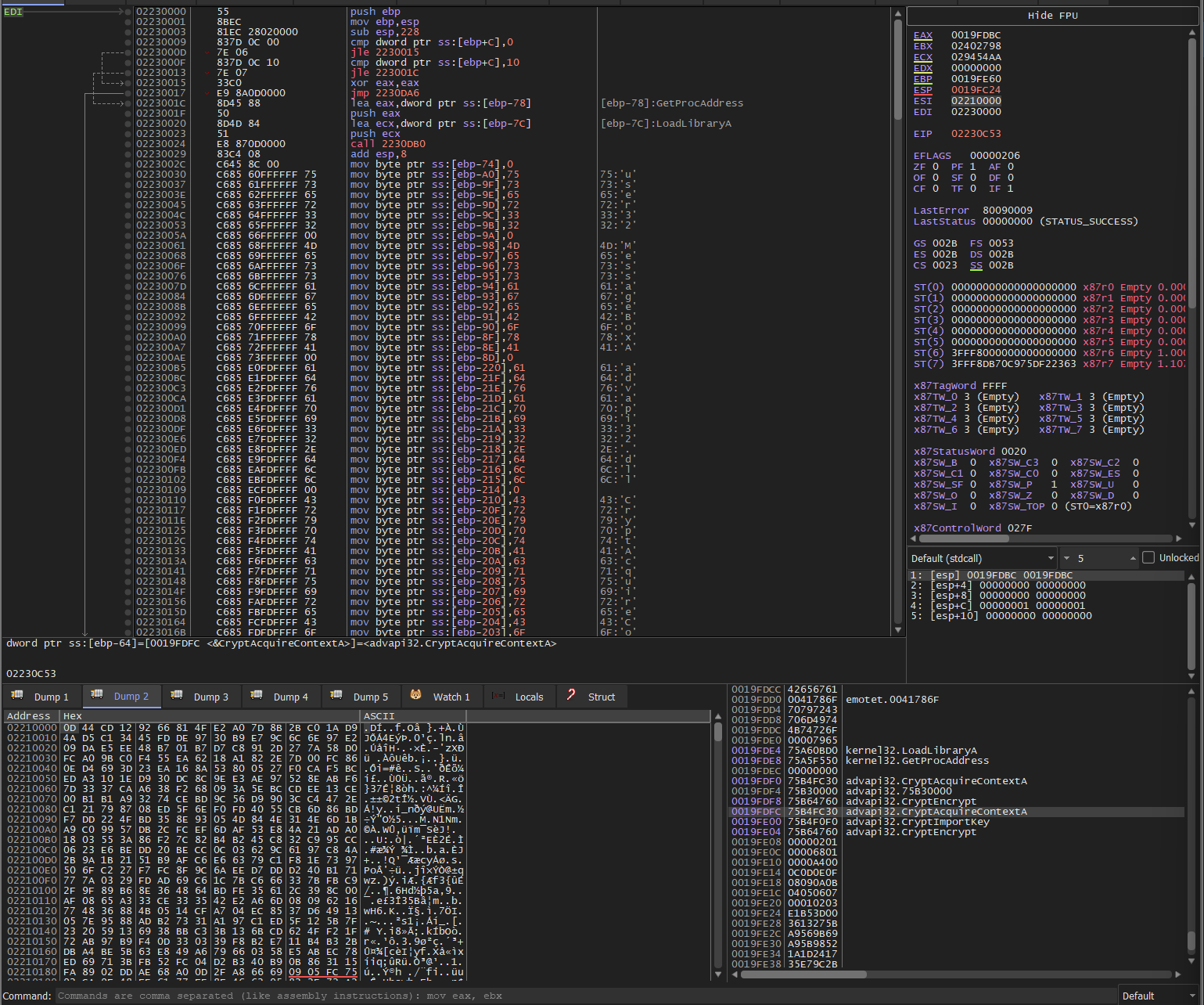Toggle breakpoint bullet at address 0223001C
This screenshot has width=1204, height=1005.
pos(128,103)
